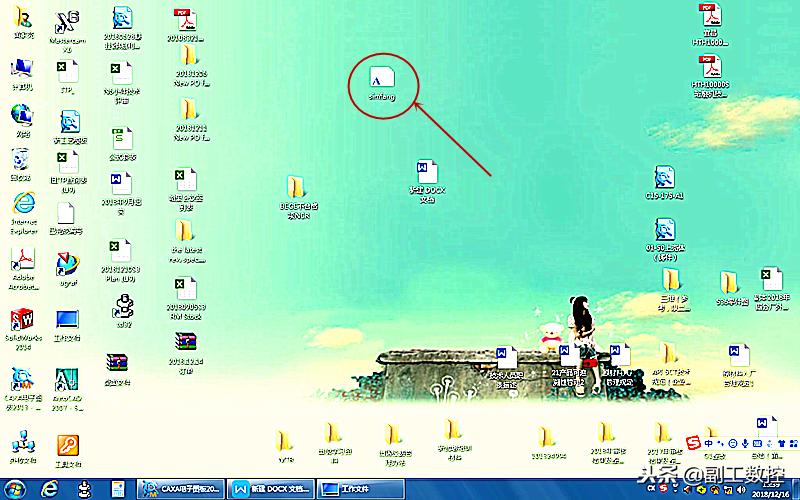Select the 2018121053 Plan Excel file

click(x=120, y=261)
